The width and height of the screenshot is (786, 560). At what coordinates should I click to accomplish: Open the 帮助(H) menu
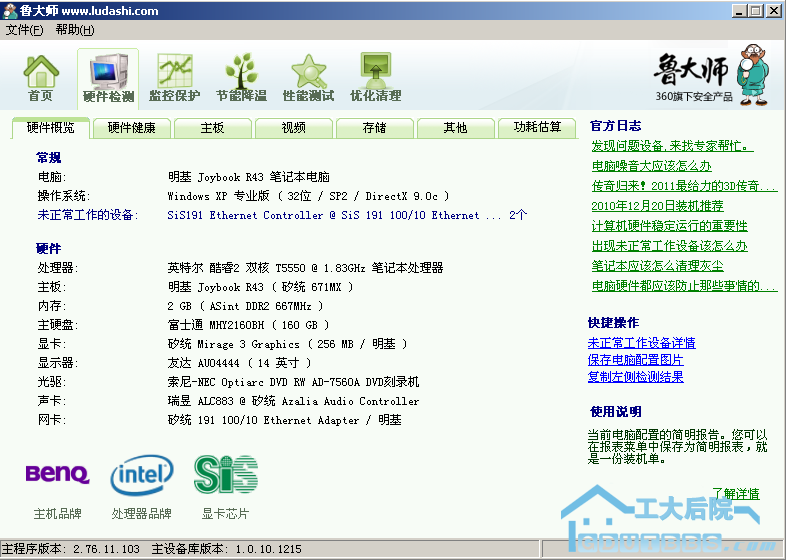click(75, 30)
